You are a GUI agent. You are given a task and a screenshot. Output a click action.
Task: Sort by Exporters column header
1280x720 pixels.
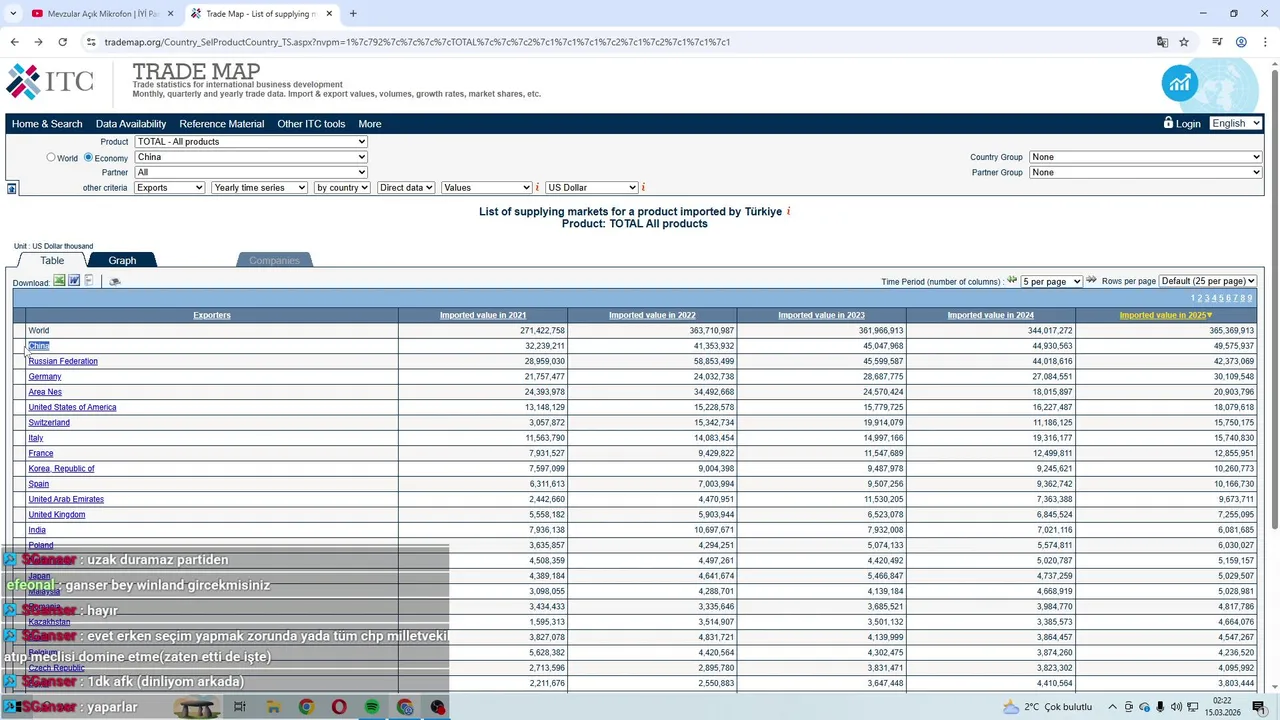[x=212, y=315]
